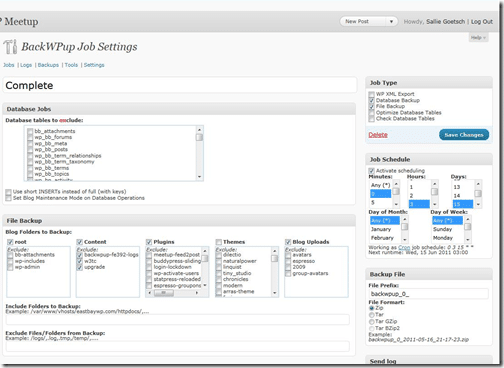This screenshot has width=504, height=368.
Task: Click the Meetup site title
Action: pyautogui.click(x=21, y=22)
